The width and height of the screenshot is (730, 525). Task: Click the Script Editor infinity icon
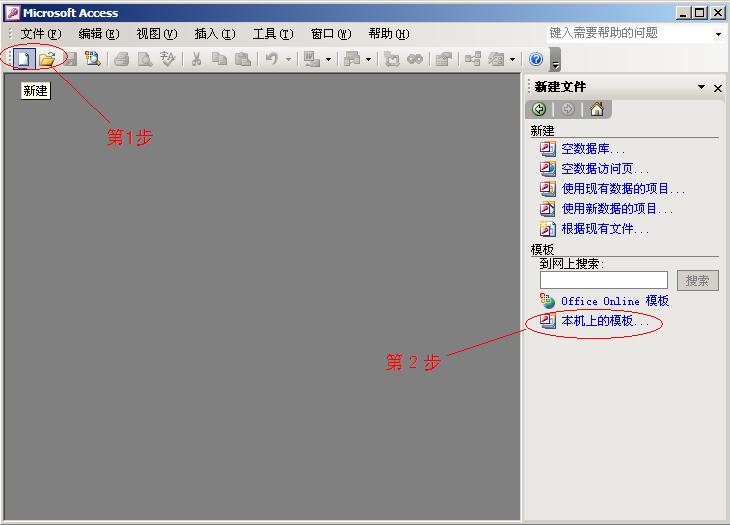click(415, 59)
